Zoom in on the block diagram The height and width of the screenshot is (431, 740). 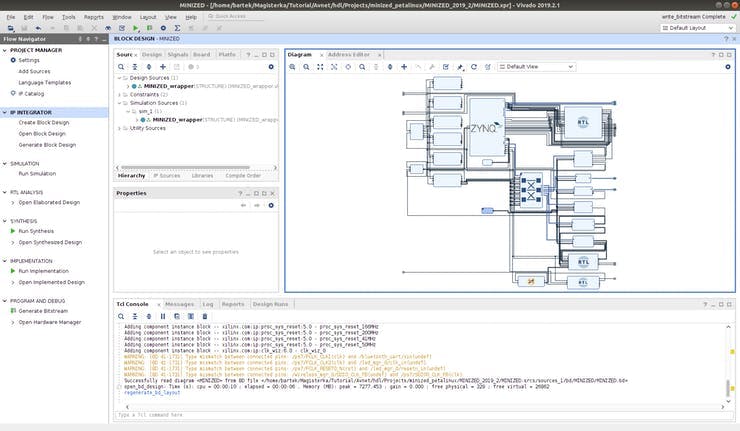click(292, 66)
